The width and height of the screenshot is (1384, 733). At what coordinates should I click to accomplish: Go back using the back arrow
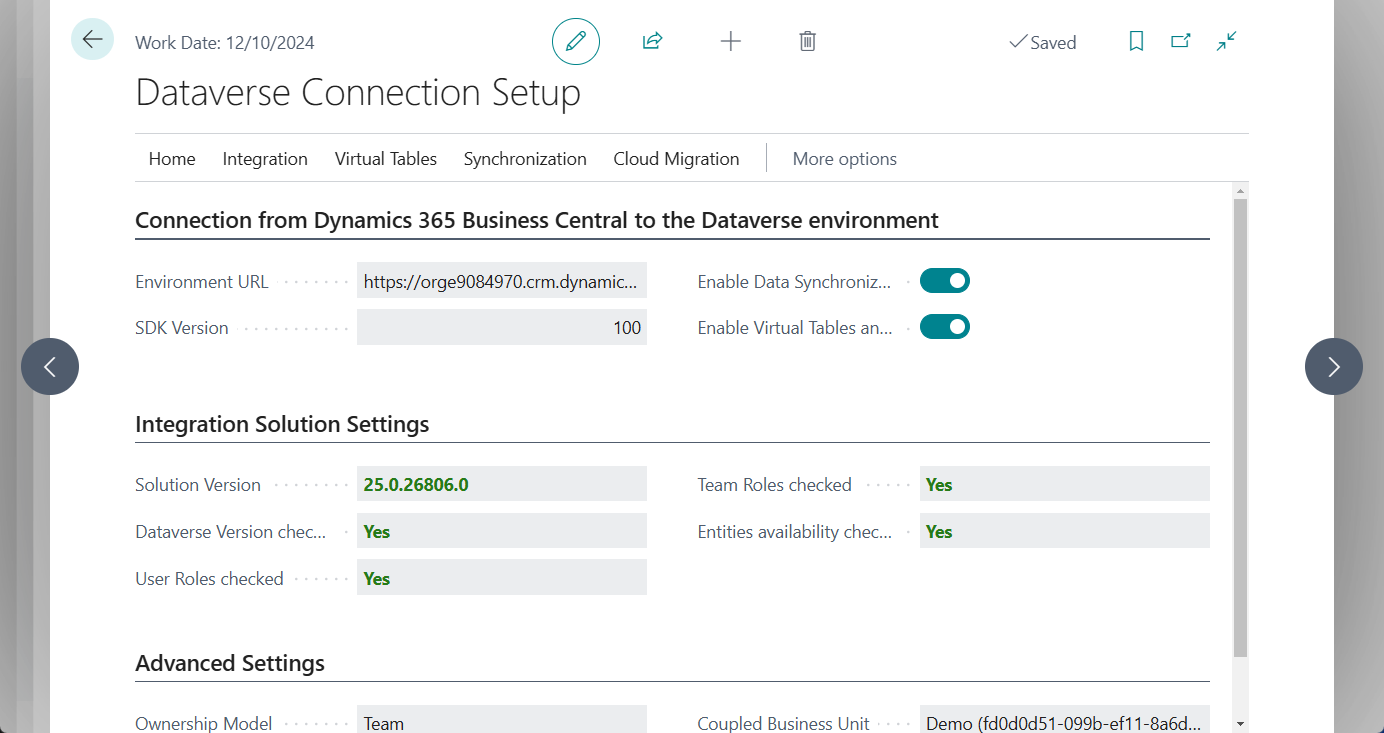(92, 38)
